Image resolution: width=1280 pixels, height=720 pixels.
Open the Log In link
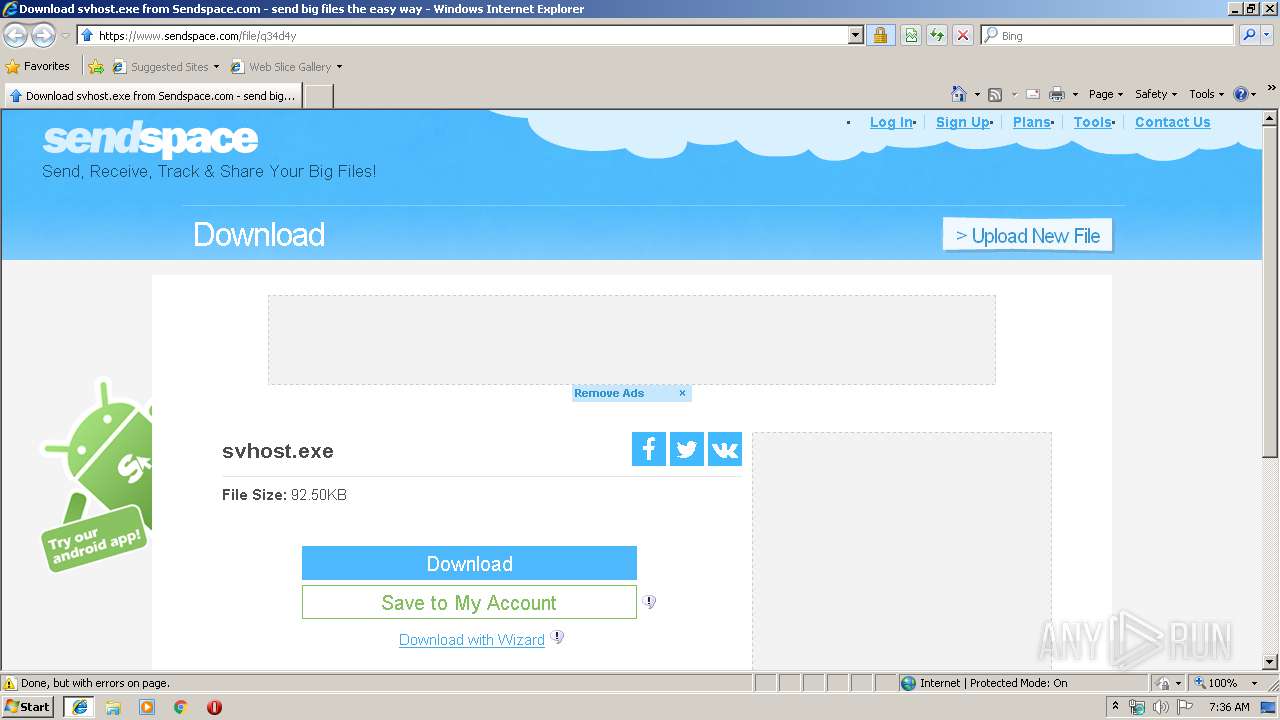tap(891, 122)
